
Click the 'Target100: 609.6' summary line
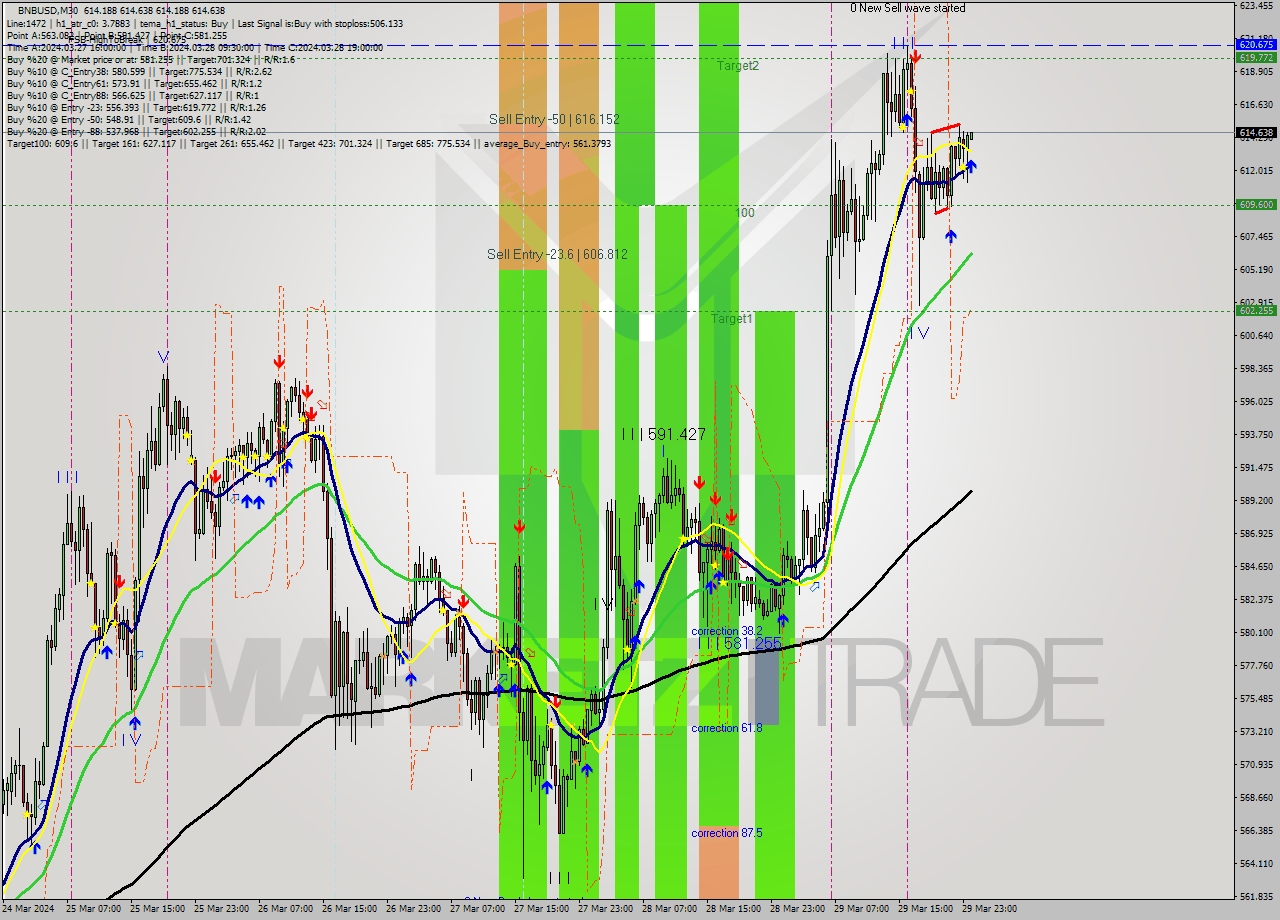click(x=309, y=143)
